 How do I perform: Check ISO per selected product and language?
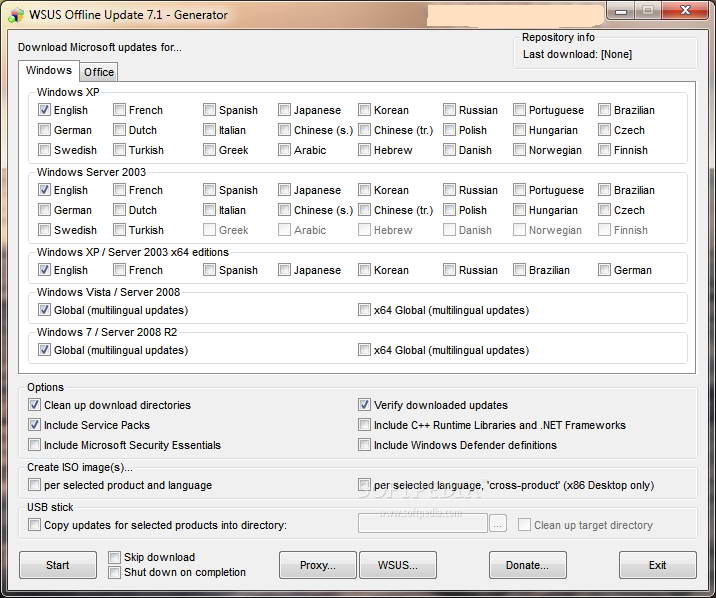pos(34,485)
